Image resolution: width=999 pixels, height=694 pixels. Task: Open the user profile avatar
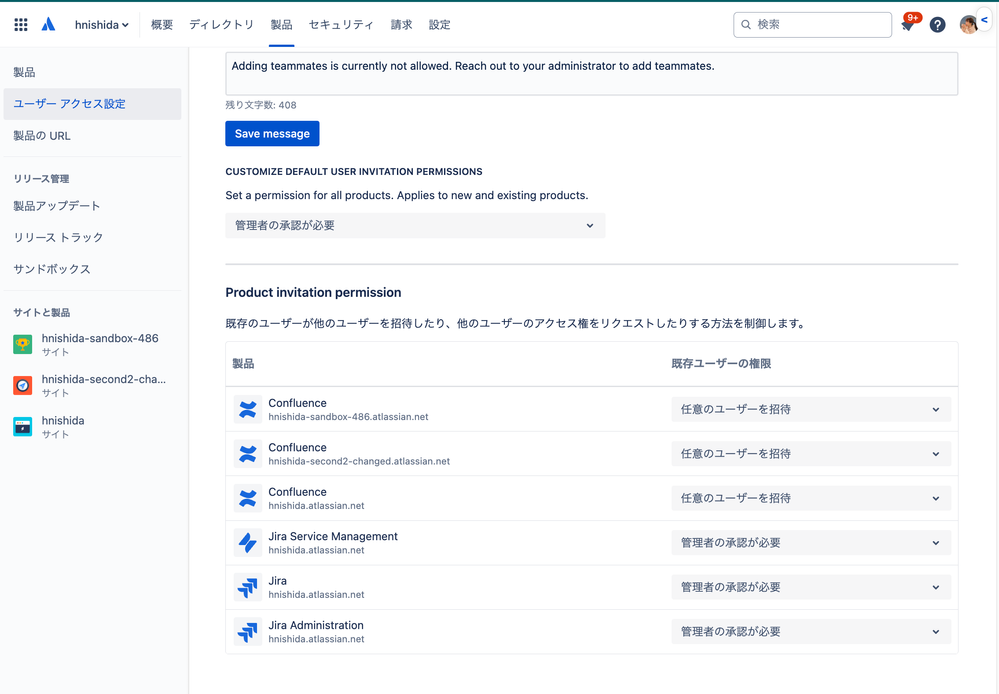[x=968, y=25]
